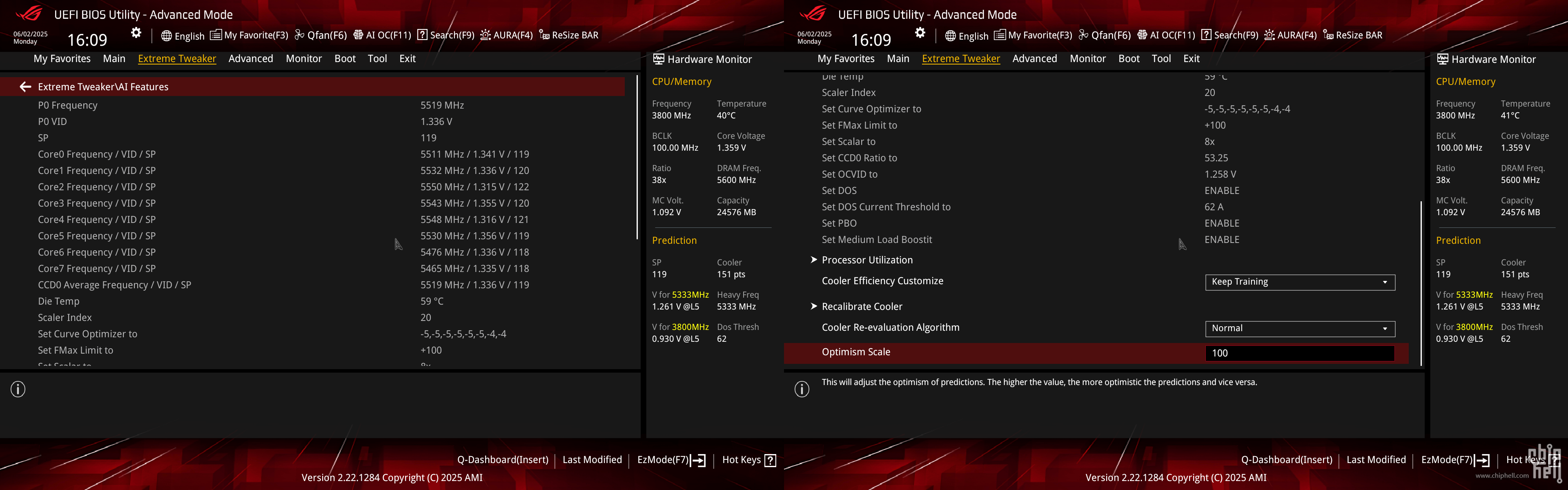Screen dimensions: 1568x490
Task: Open Tool tab in left BIOS screen
Action: pyautogui.click(x=377, y=58)
